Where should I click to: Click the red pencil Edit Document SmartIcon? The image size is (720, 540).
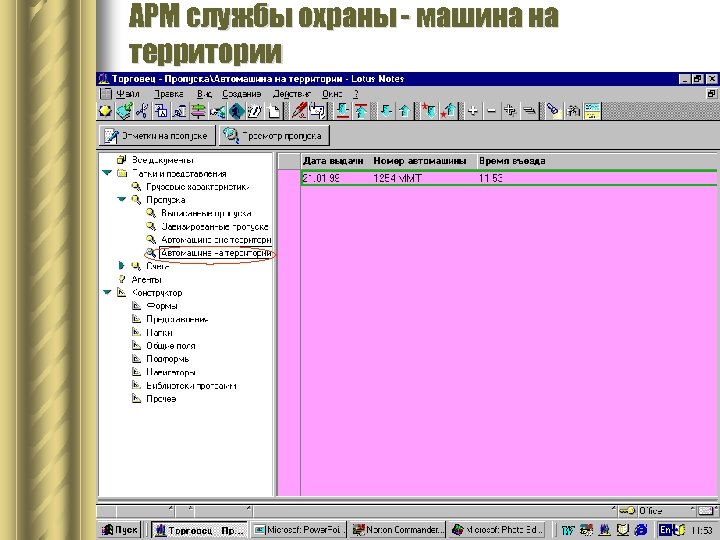click(x=299, y=111)
